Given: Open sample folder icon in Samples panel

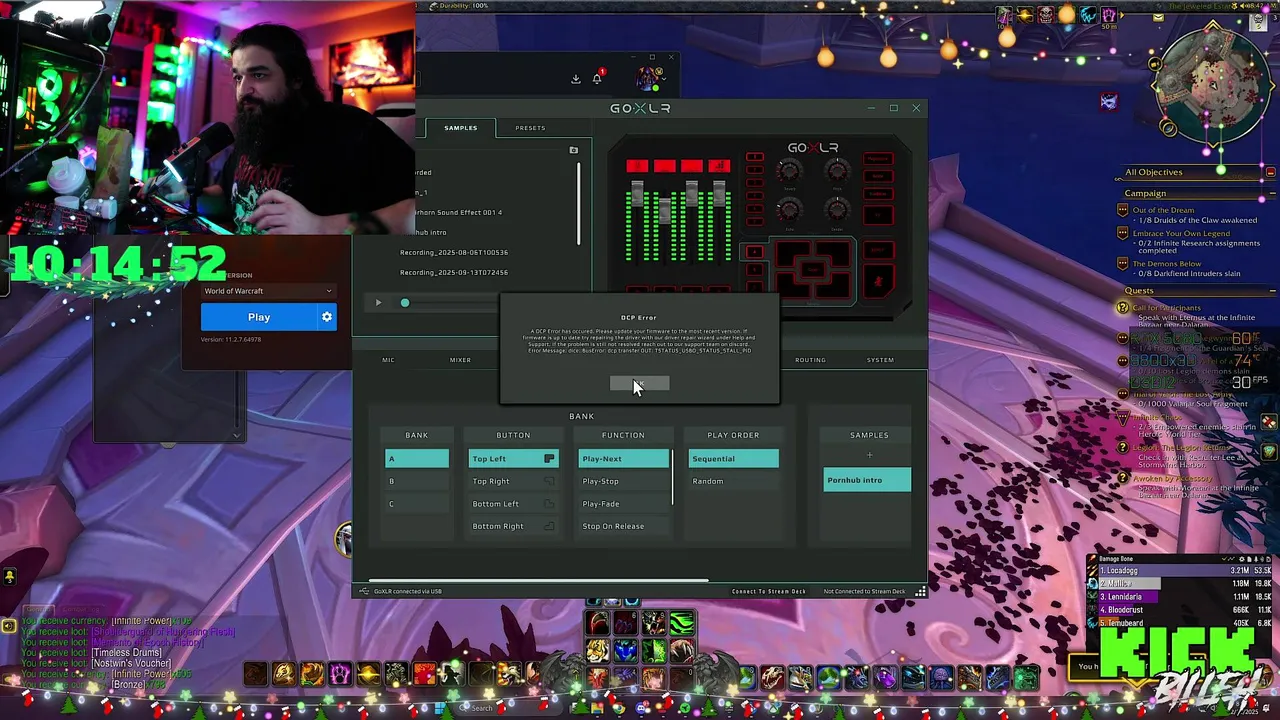Looking at the screenshot, I should tap(574, 150).
